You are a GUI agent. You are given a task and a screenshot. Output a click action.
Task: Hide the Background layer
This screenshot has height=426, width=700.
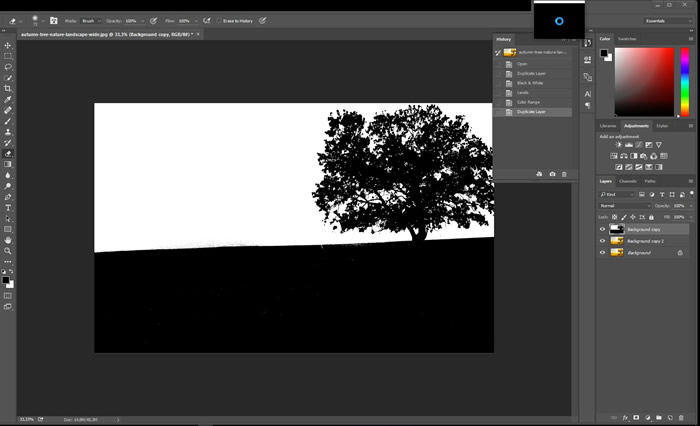(x=602, y=252)
